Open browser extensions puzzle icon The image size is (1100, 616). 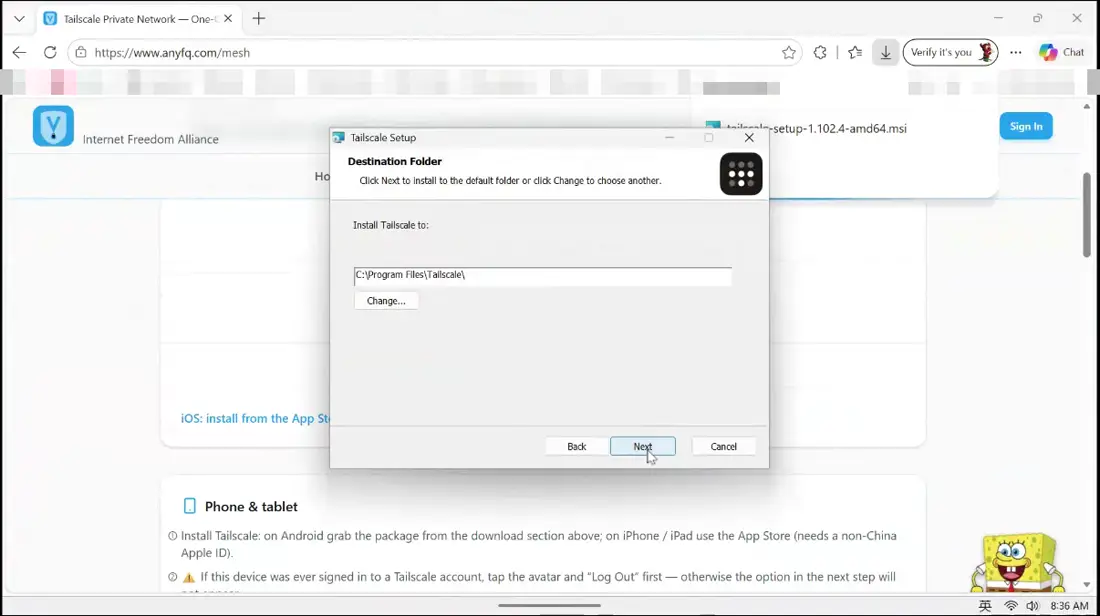[819, 53]
